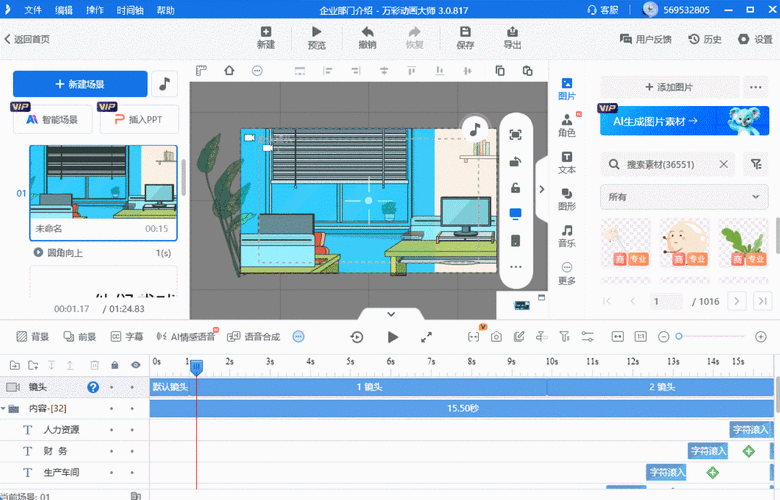Open the 所有 category dropdown
The width and height of the screenshot is (780, 500).
(684, 197)
